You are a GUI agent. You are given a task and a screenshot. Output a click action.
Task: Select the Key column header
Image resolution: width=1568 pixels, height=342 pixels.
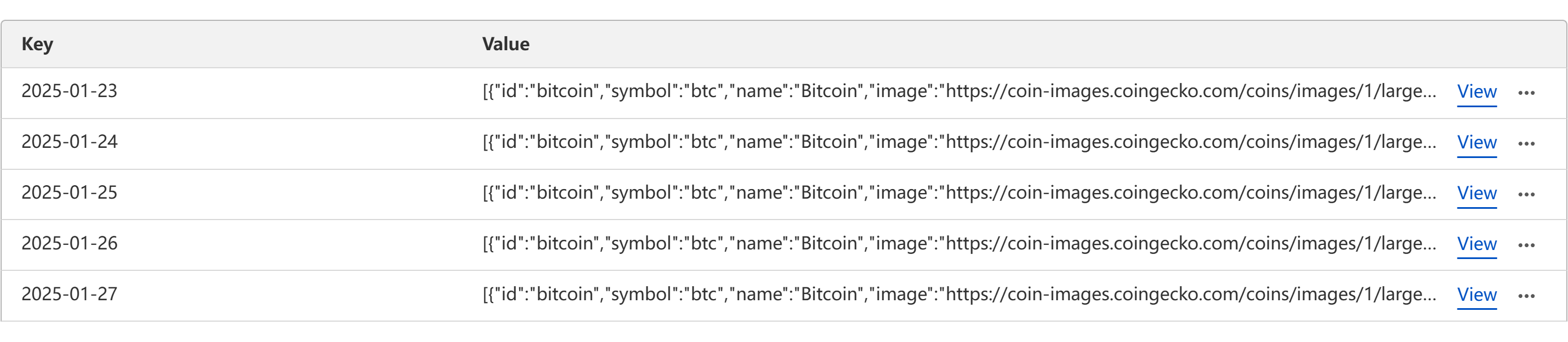click(37, 45)
